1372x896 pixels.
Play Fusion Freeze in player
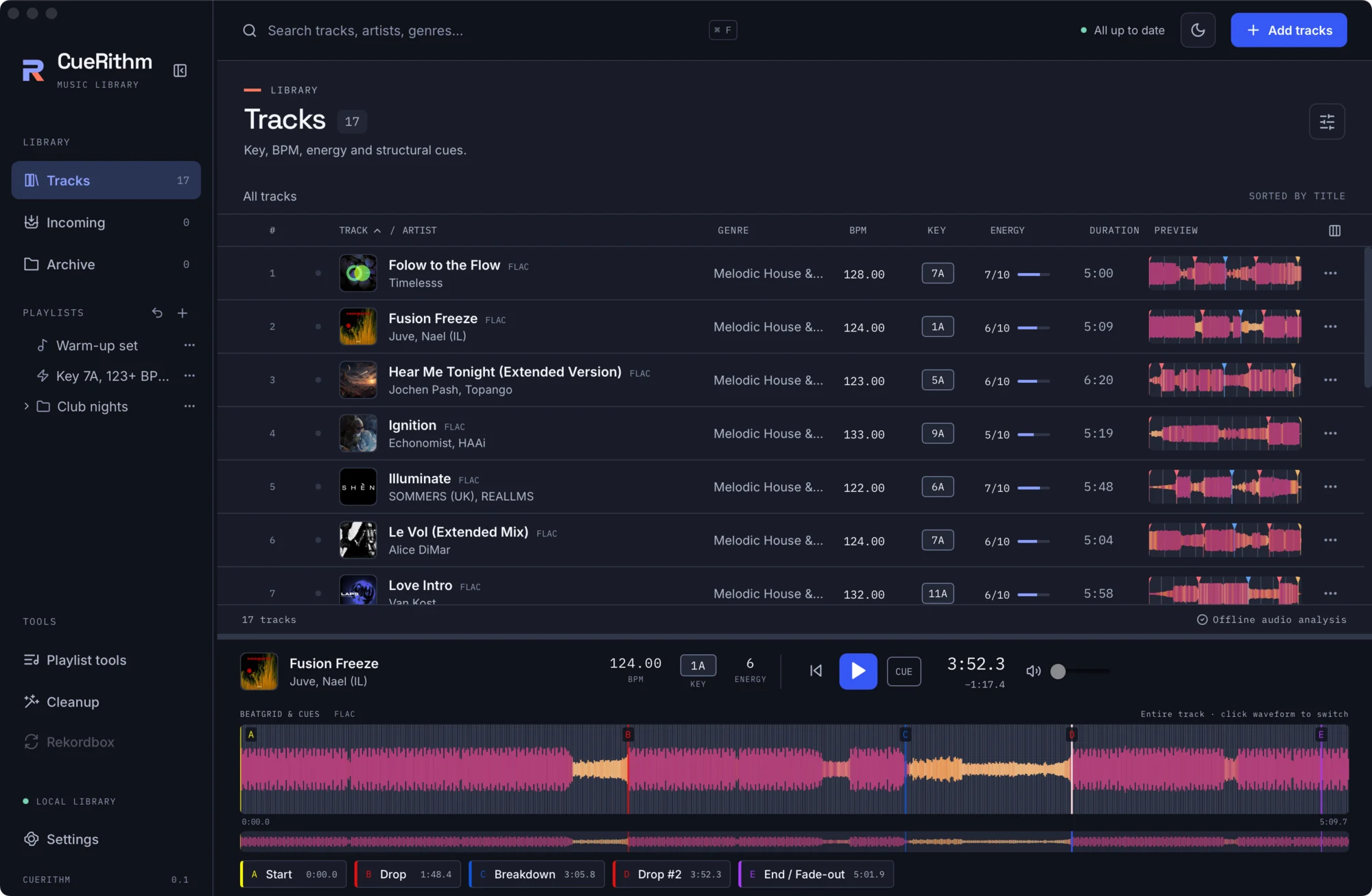click(x=858, y=671)
